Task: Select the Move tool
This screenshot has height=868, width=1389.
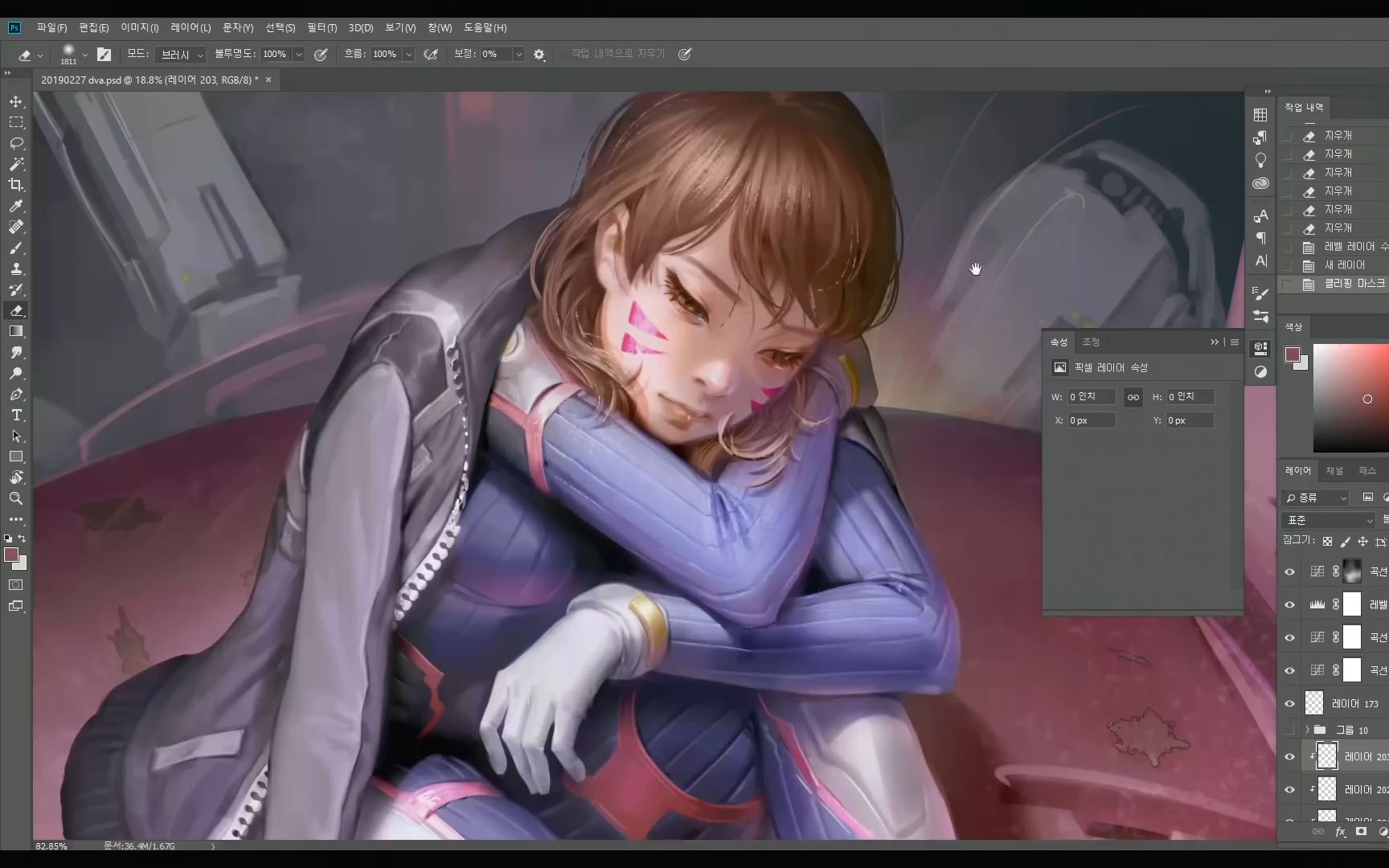Action: pyautogui.click(x=16, y=102)
